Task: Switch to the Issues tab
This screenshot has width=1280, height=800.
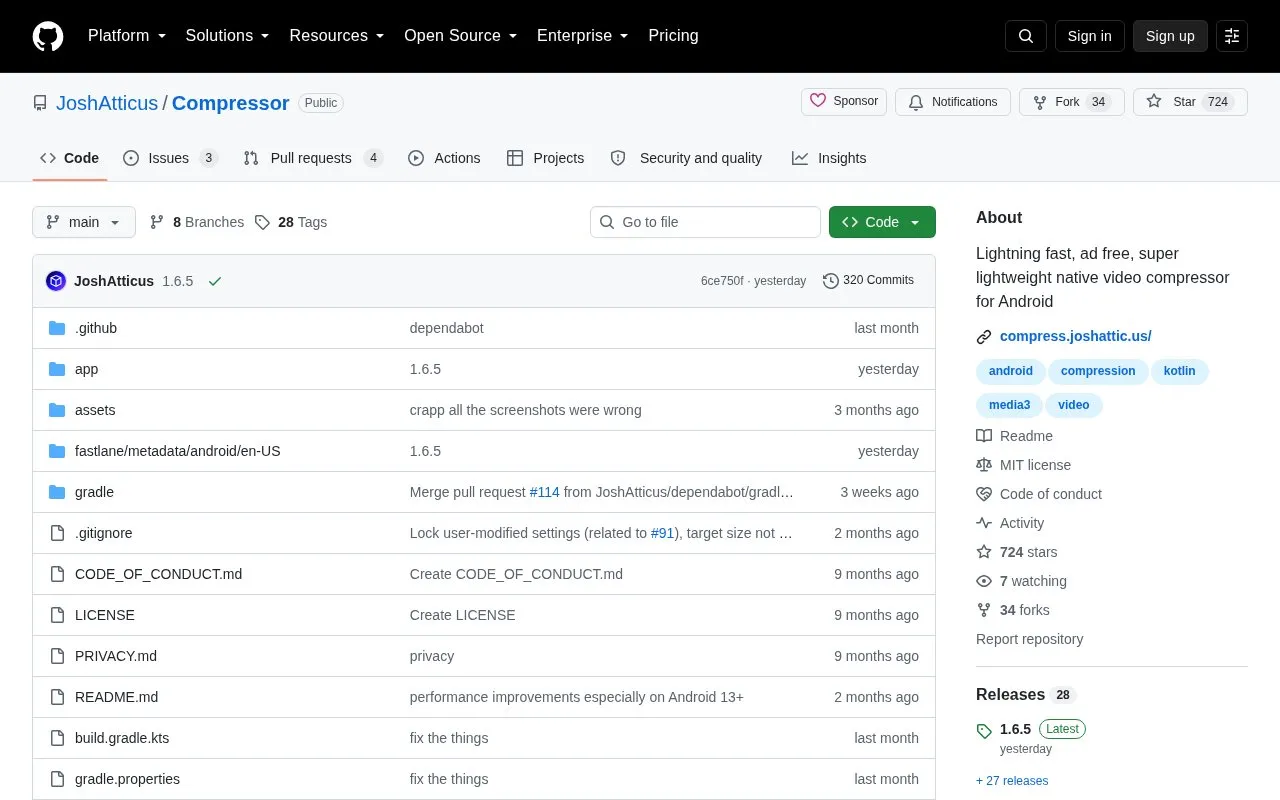Action: coord(170,158)
